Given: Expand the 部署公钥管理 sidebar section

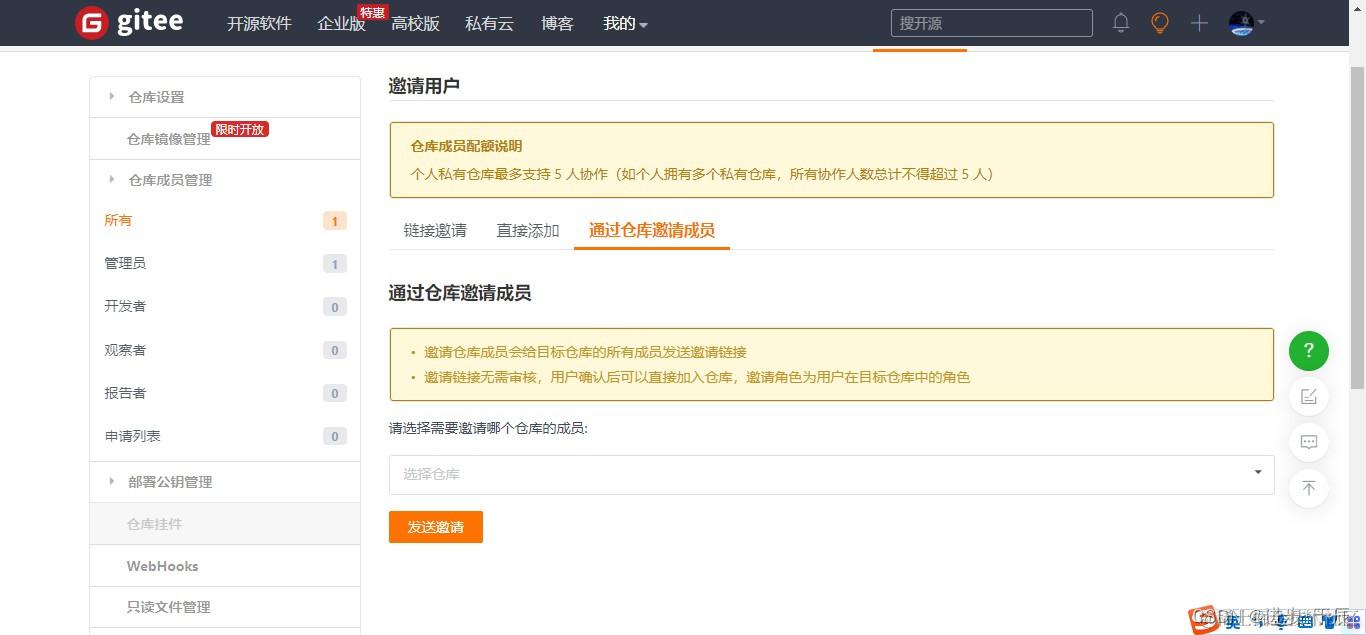Looking at the screenshot, I should pyautogui.click(x=170, y=481).
